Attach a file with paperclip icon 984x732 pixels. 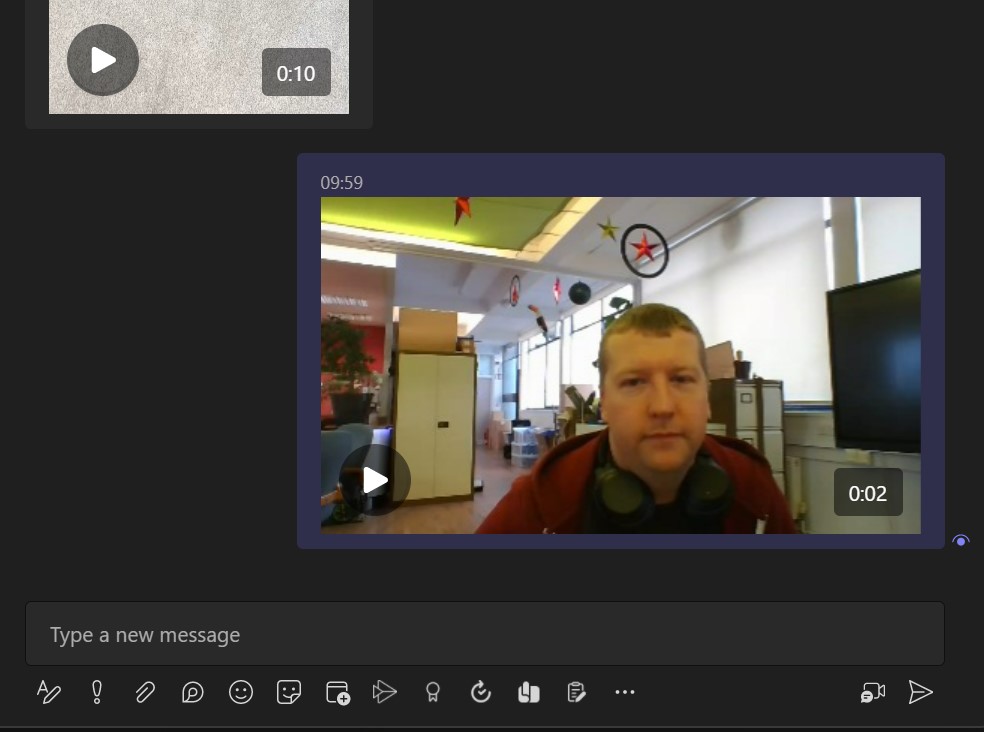click(x=145, y=692)
